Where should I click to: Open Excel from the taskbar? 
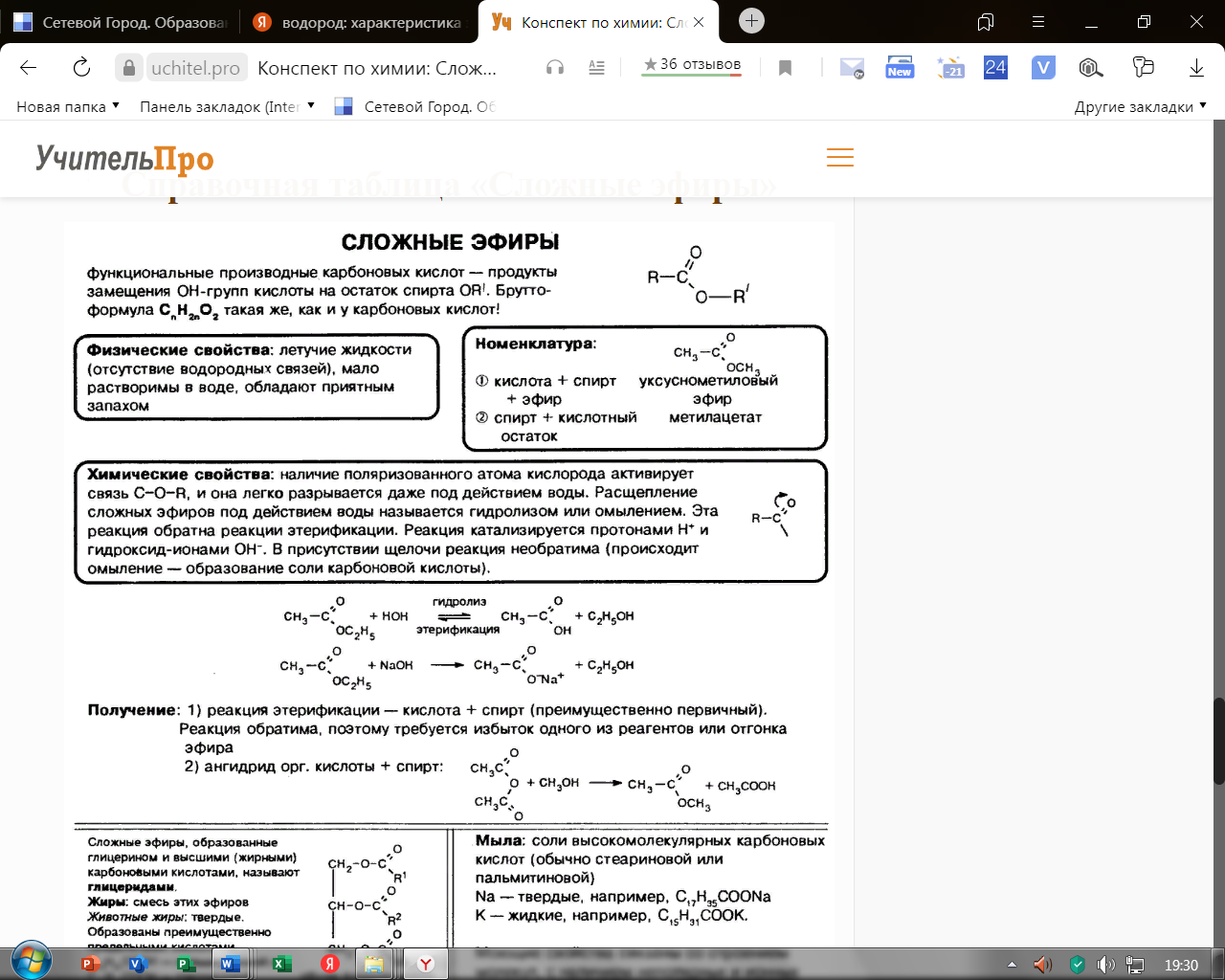pos(281,964)
